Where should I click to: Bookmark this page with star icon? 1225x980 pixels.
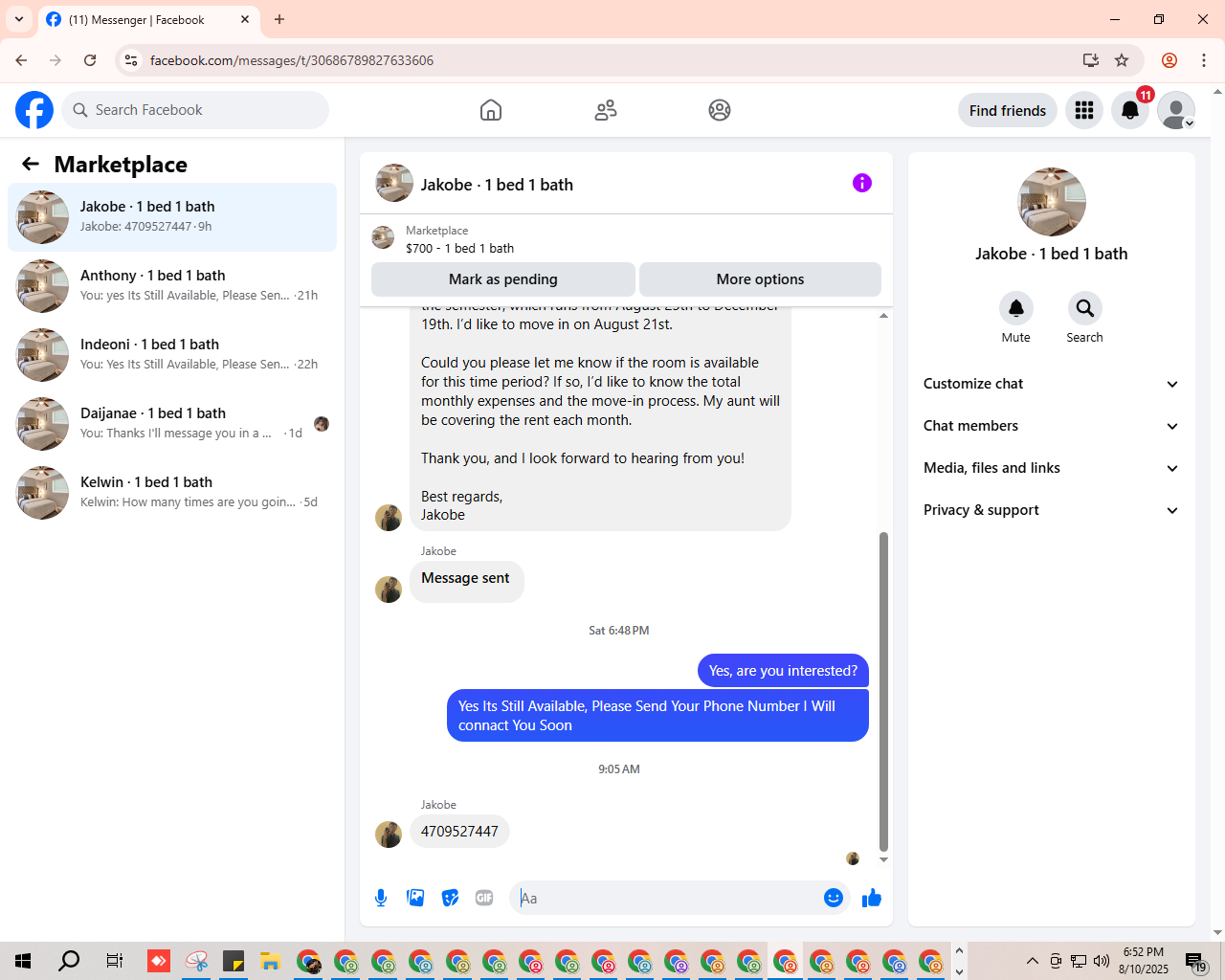[x=1122, y=60]
